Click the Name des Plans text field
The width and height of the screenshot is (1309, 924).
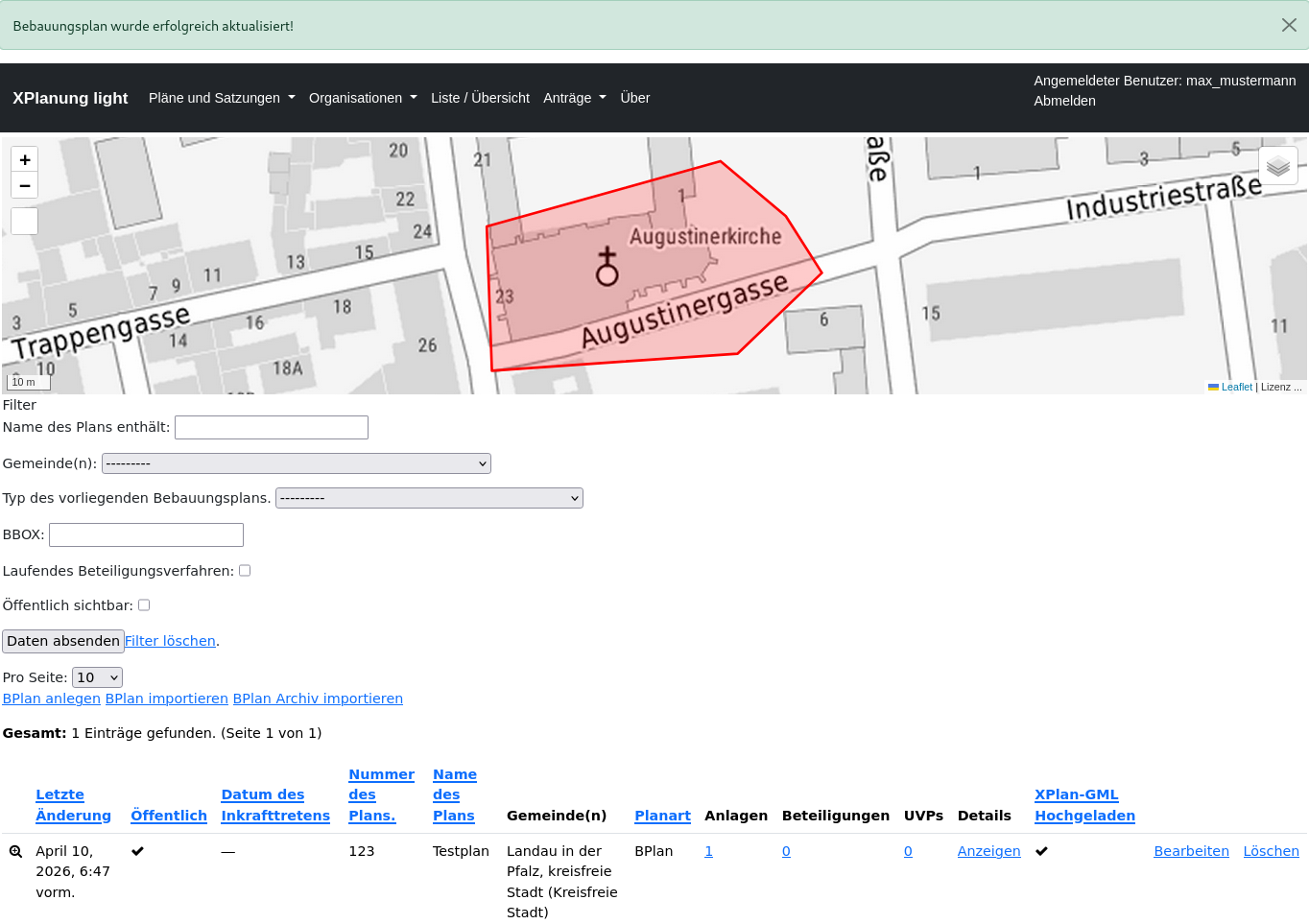(272, 428)
